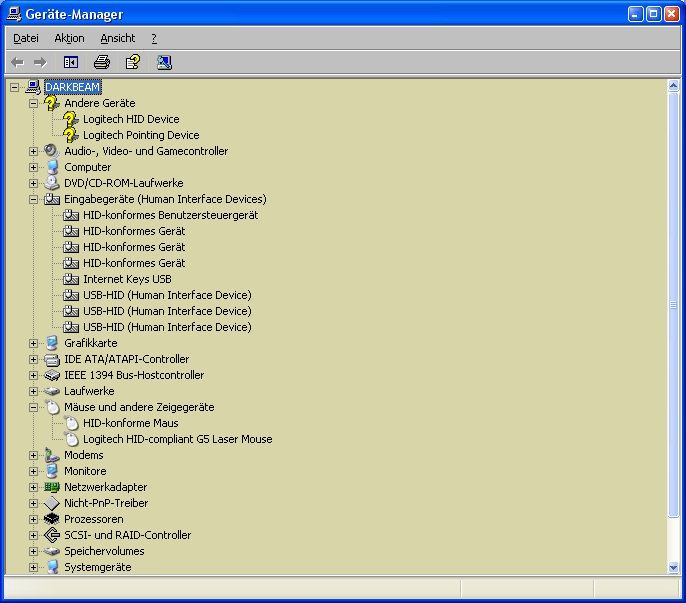Click the Prozessoren chip icon
The height and width of the screenshot is (603, 686).
click(x=52, y=519)
